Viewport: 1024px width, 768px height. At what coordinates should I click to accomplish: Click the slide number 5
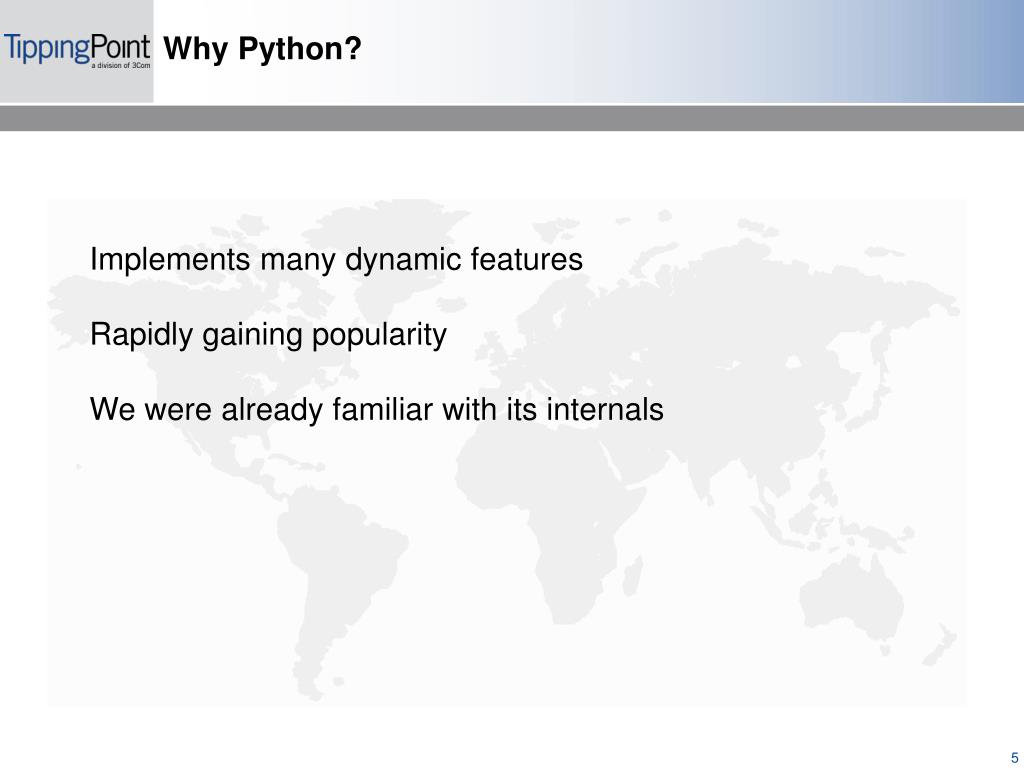[x=1014, y=758]
